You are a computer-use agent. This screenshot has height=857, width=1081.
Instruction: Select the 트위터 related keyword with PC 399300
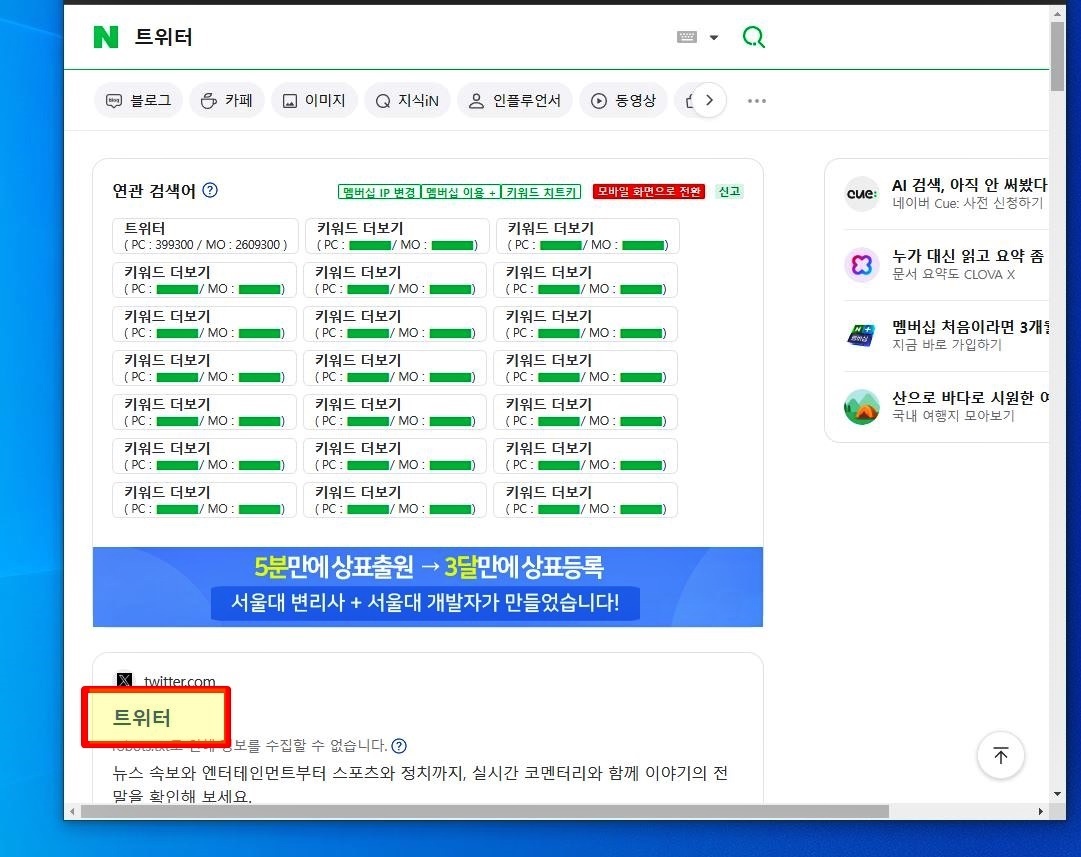point(205,236)
